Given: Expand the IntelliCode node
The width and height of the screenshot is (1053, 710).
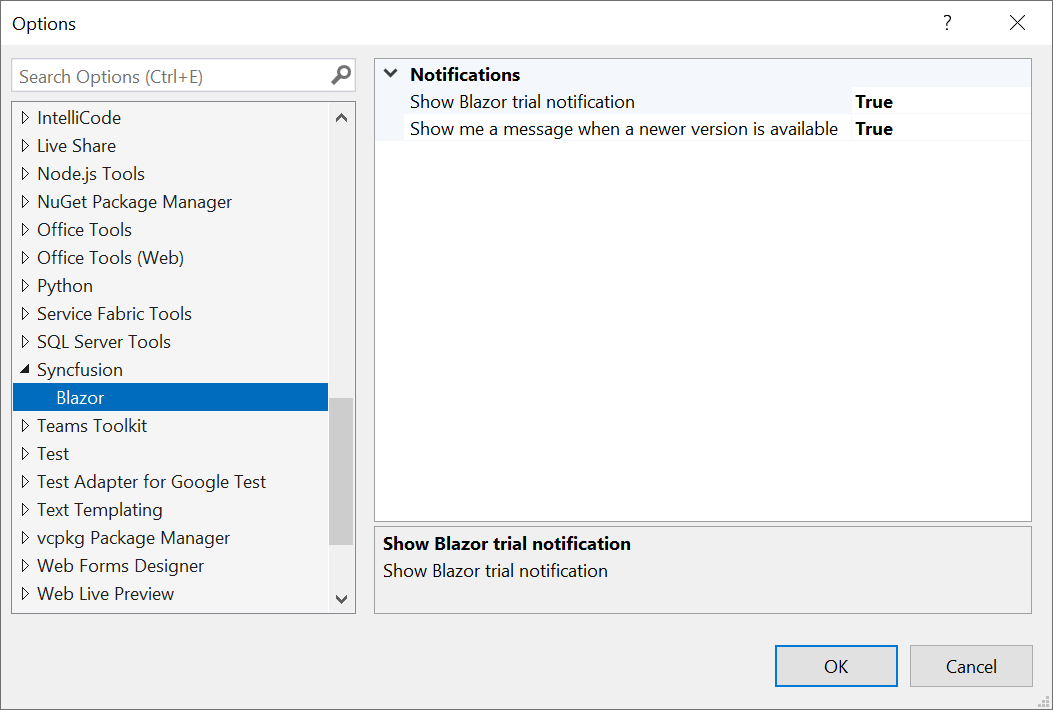Looking at the screenshot, I should click(25, 117).
